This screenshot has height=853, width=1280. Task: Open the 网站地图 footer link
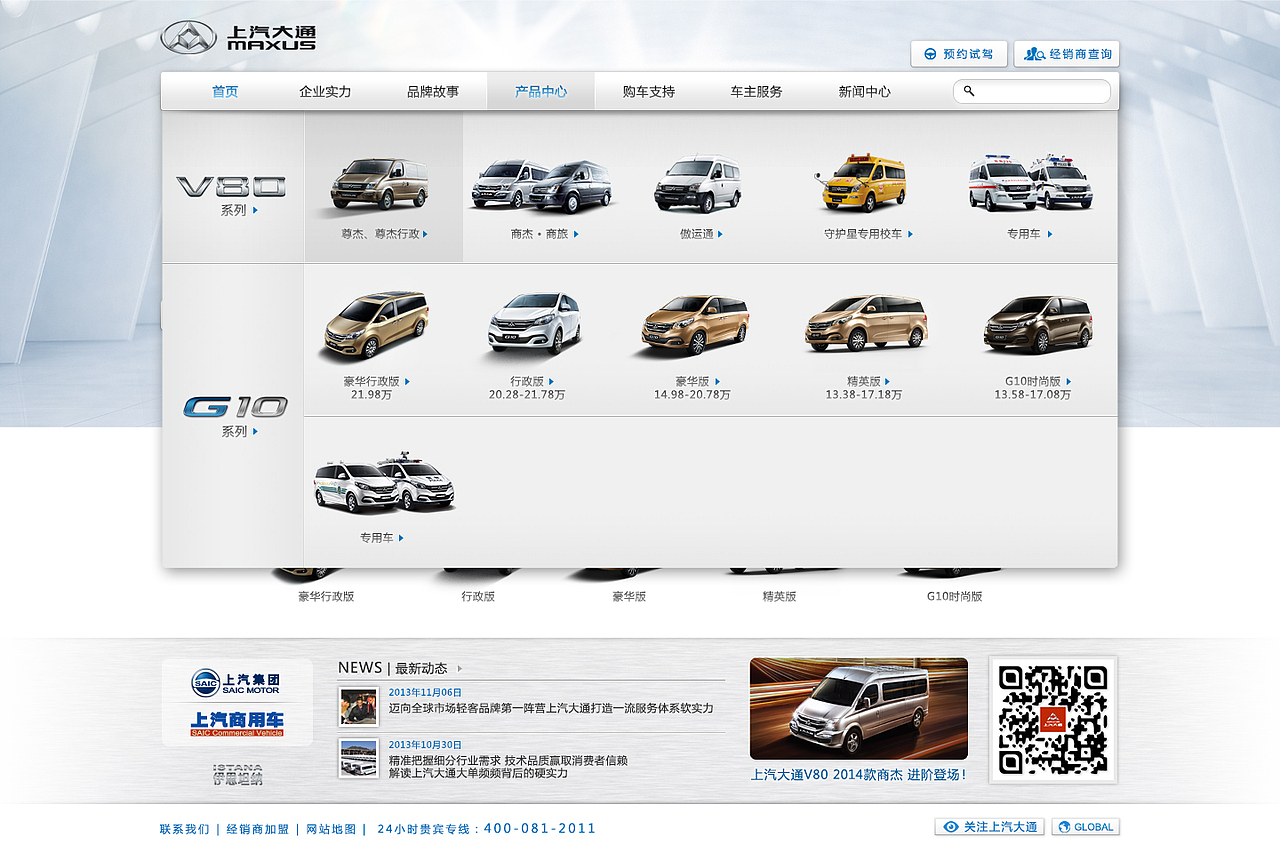click(x=331, y=829)
